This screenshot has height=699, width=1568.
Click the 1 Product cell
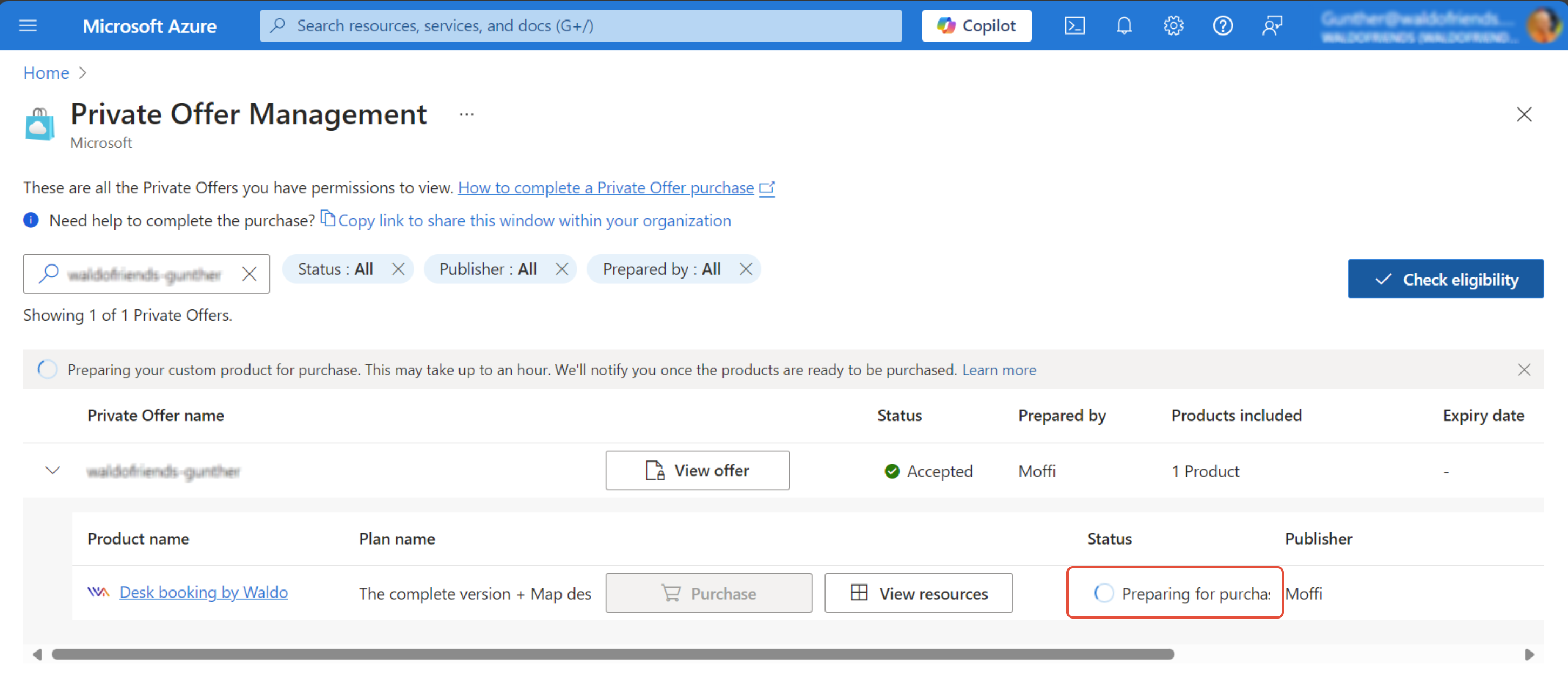coord(1205,471)
